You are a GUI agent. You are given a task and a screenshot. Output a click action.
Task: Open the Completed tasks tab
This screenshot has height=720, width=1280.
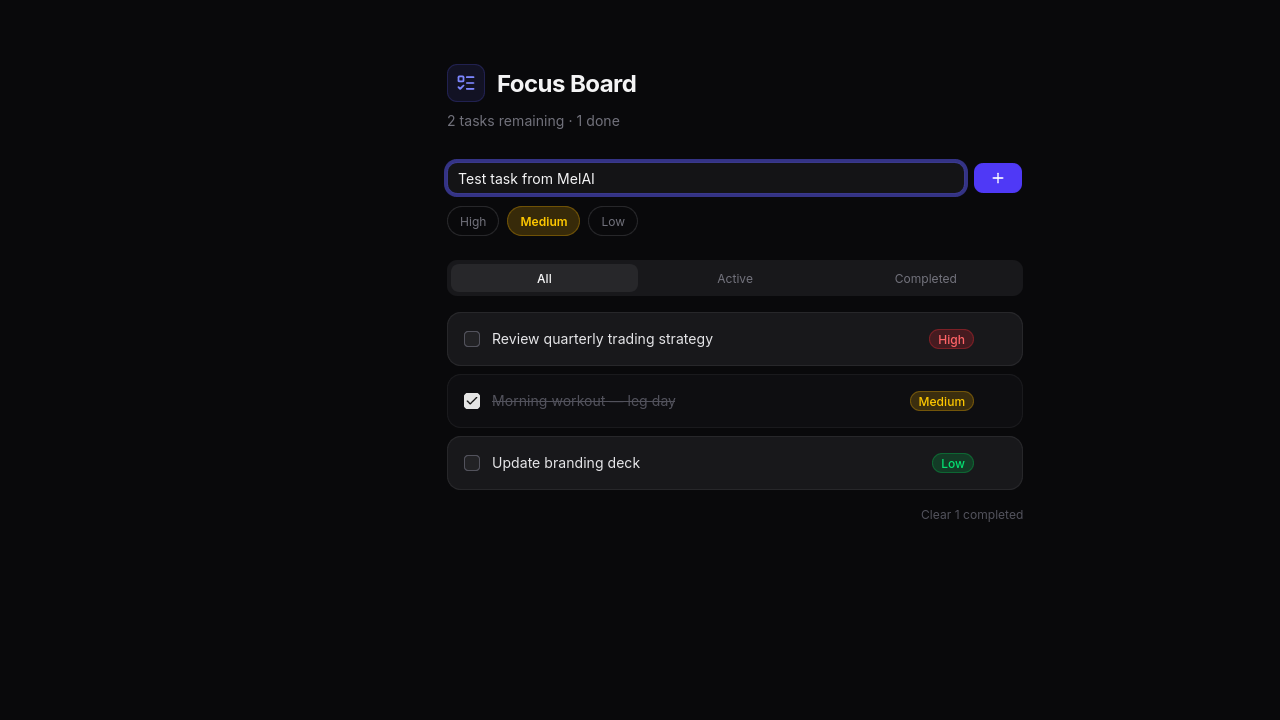pos(925,278)
